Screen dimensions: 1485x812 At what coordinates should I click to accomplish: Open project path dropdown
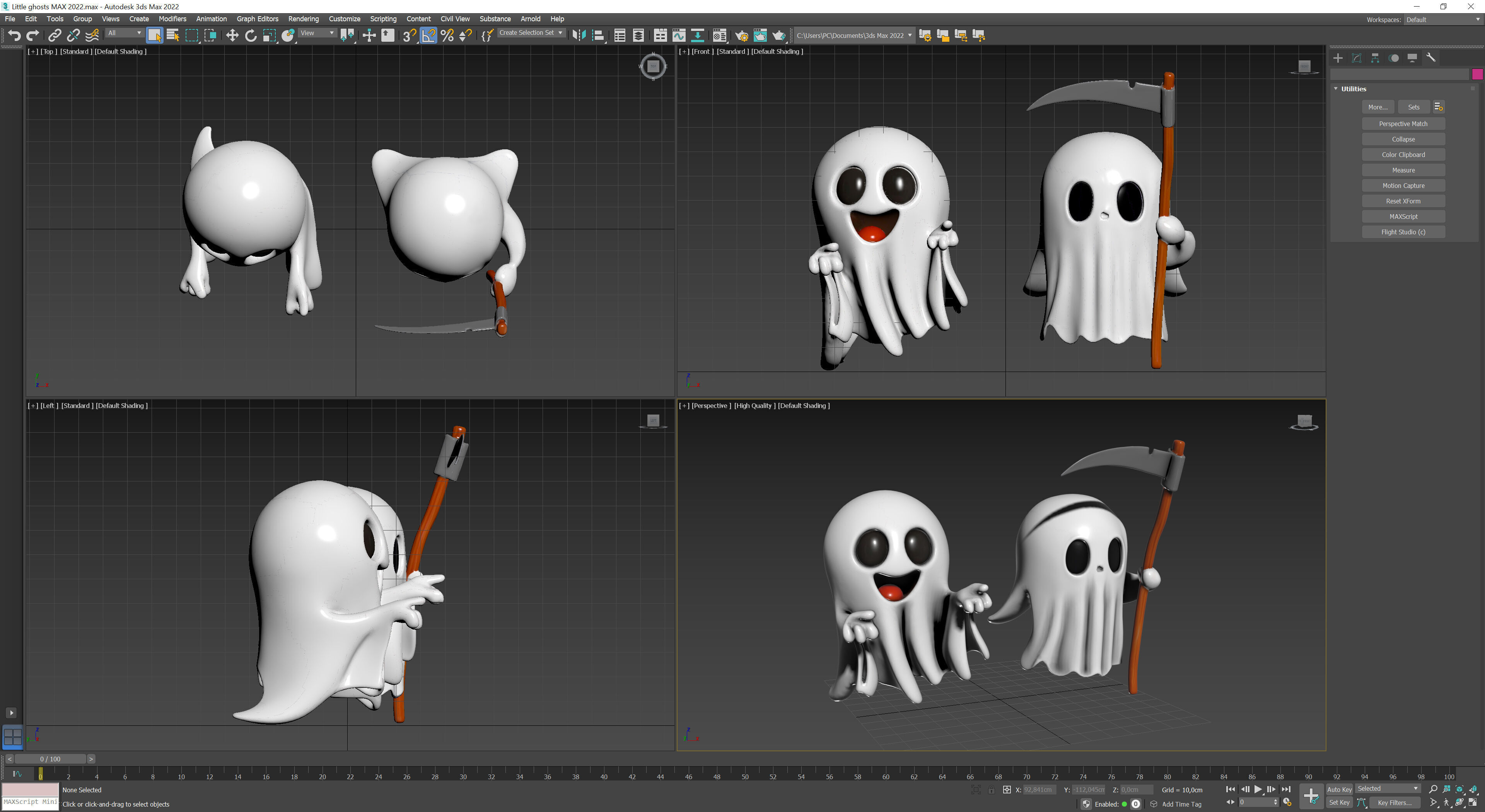tap(854, 36)
